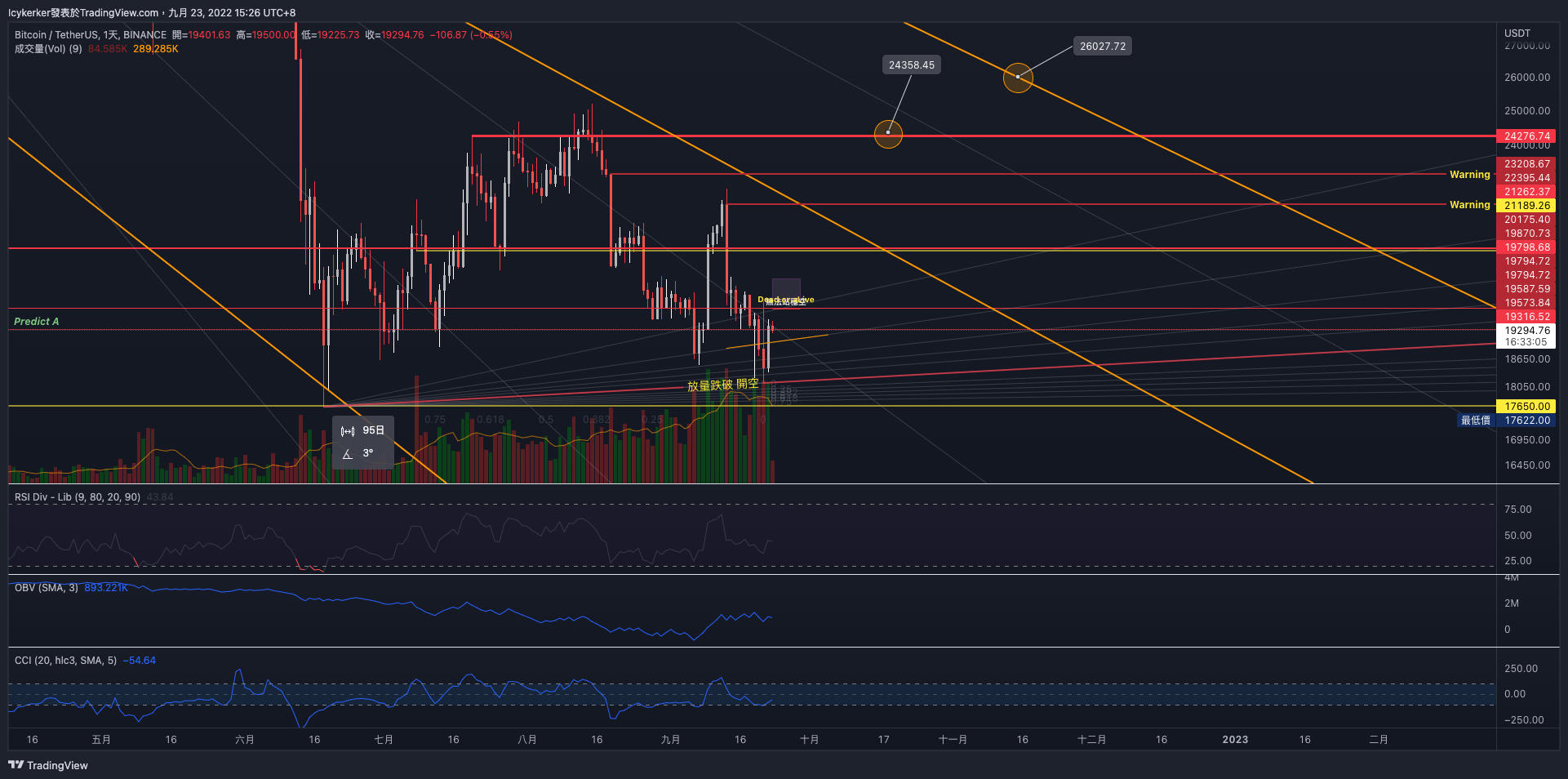The image size is (1568, 779).
Task: Click the 放量跌破 開空 annotation text
Action: pos(723,385)
